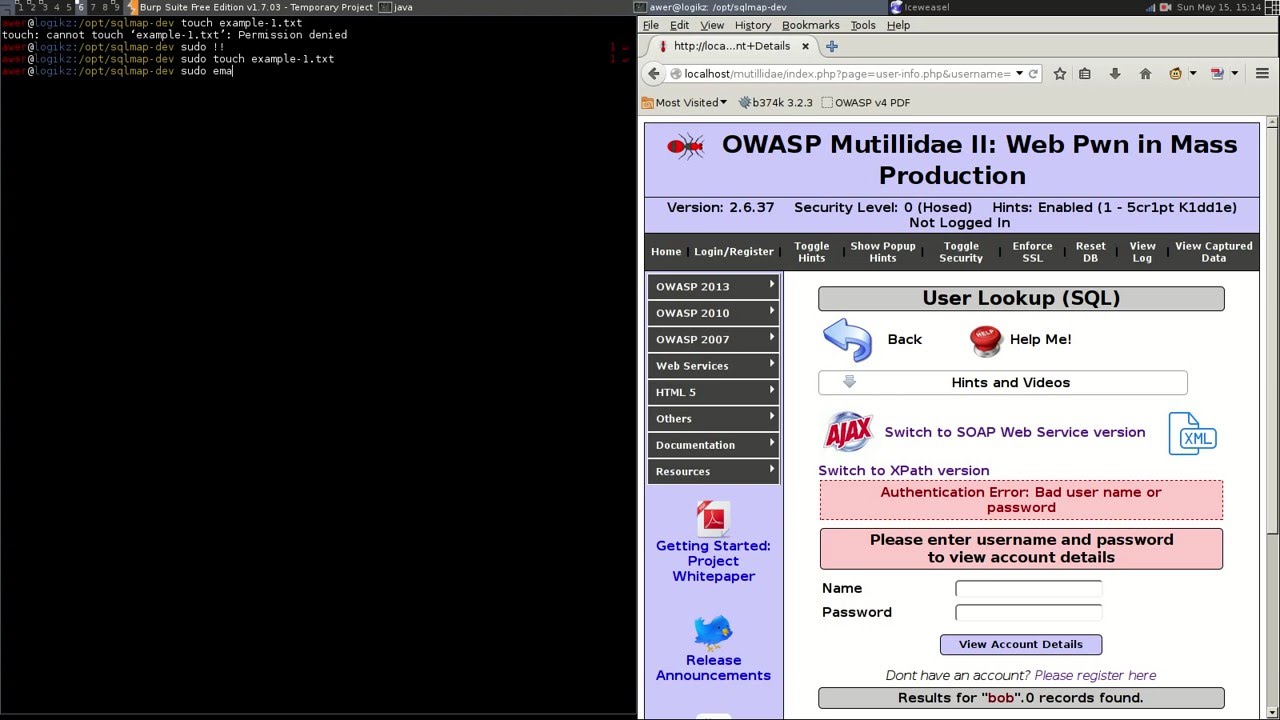
Task: Click Enforce SSL in the nav bar
Action: coord(1033,252)
